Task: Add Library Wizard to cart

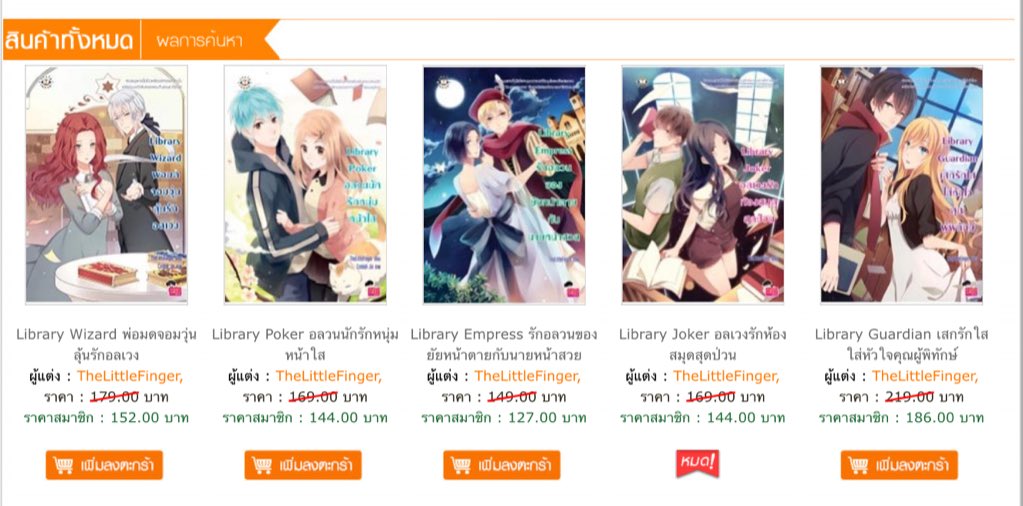Action: click(104, 465)
